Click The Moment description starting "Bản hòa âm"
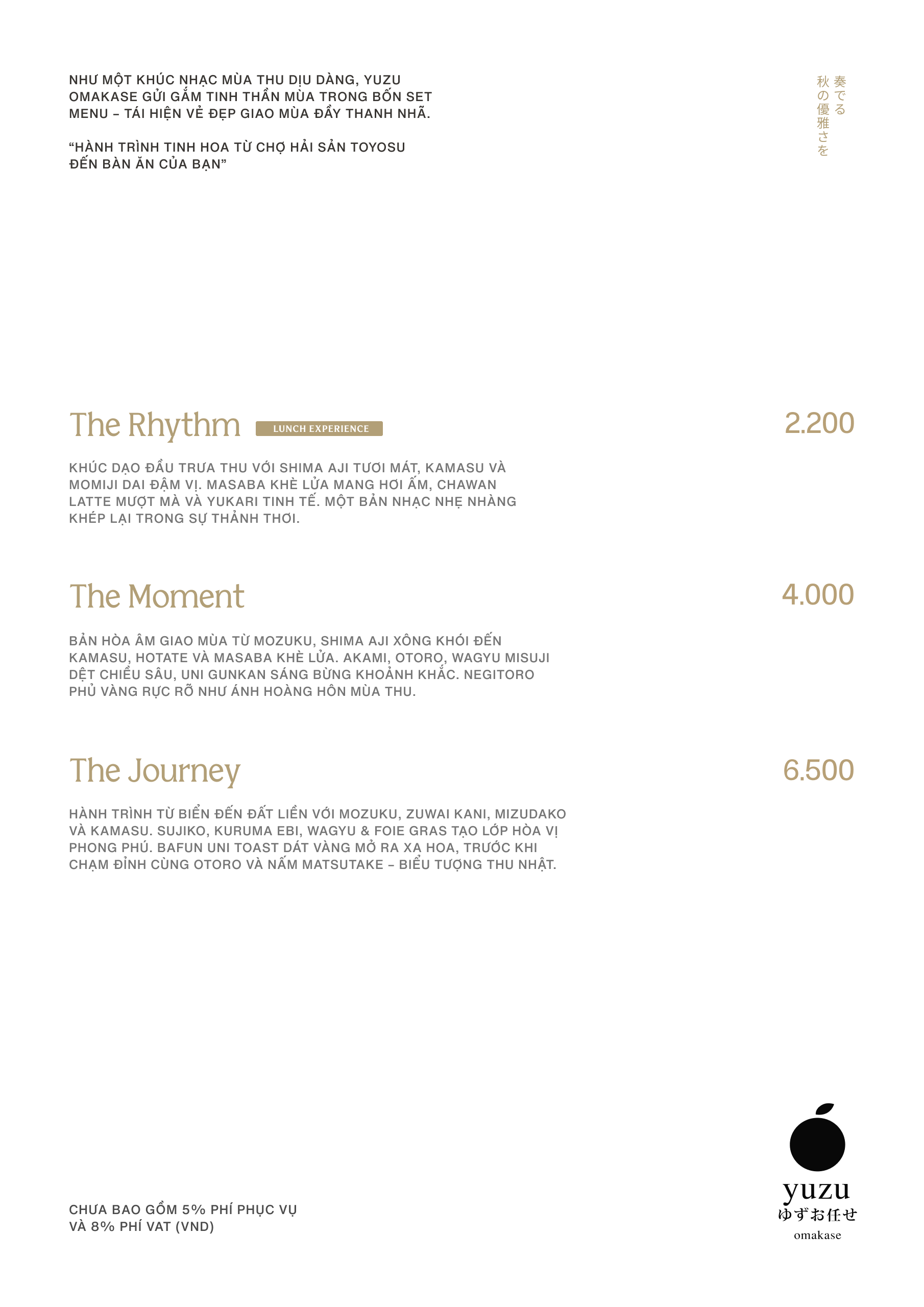Screen dimensions: 924x1307 point(309,666)
